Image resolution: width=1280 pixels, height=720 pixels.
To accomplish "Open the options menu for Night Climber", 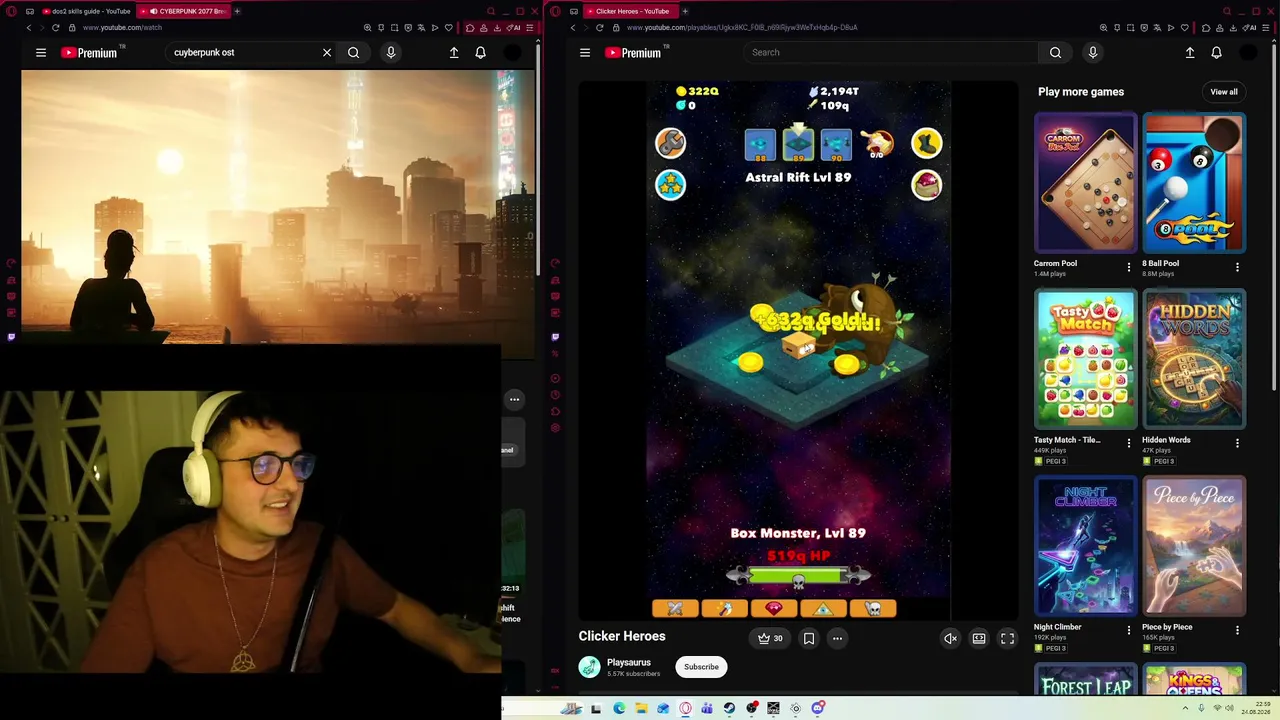I will (1129, 630).
